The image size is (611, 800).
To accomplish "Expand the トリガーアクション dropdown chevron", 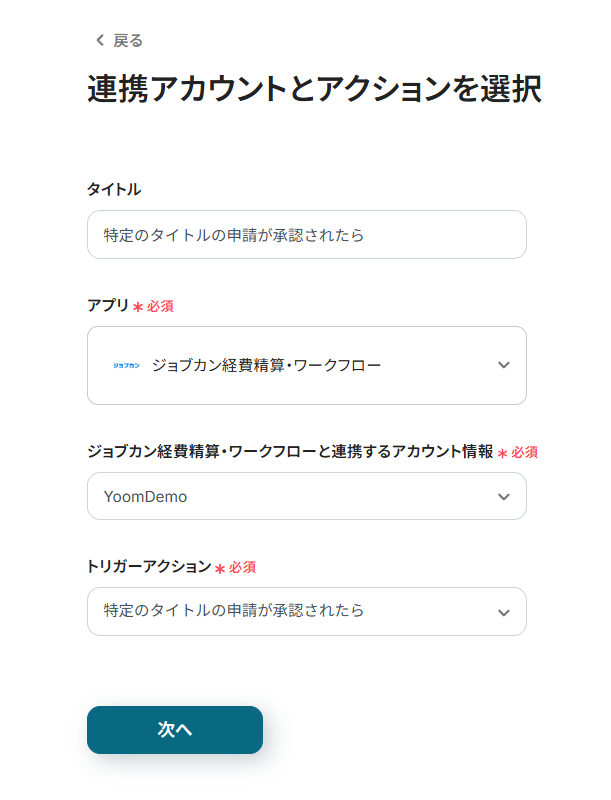I will 503,612.
